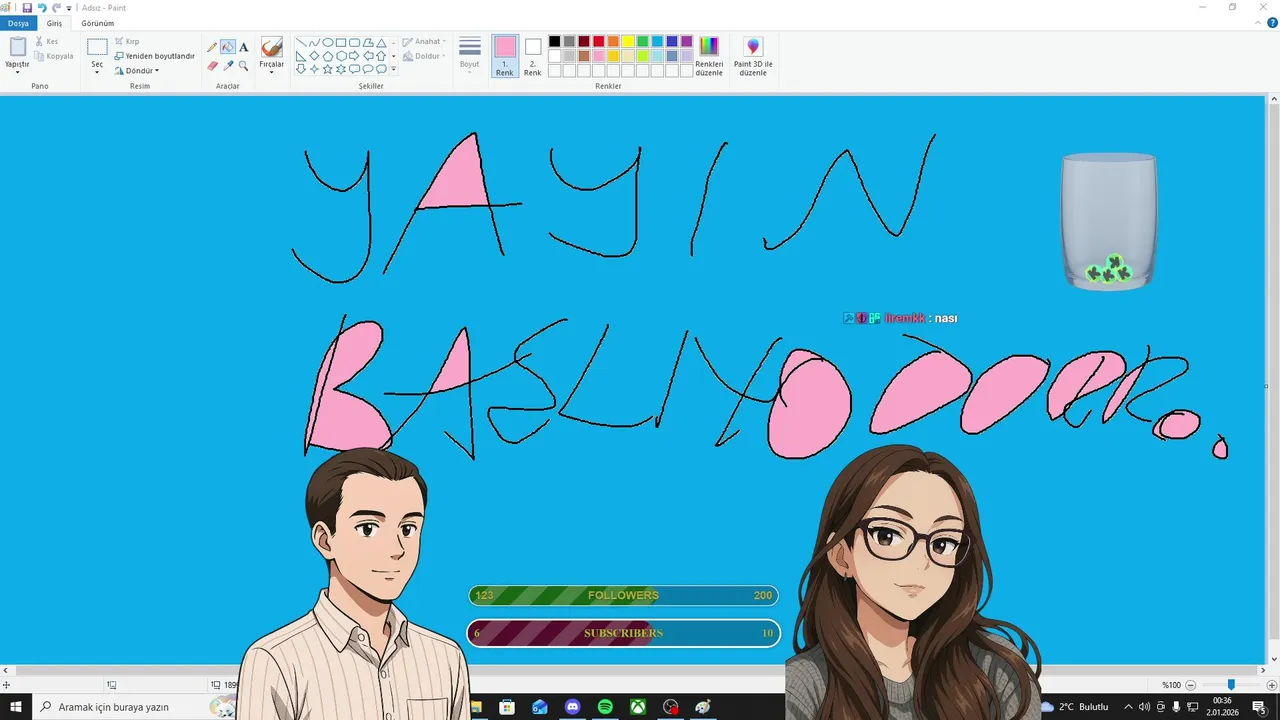Open Spotify from the taskbar

605,707
